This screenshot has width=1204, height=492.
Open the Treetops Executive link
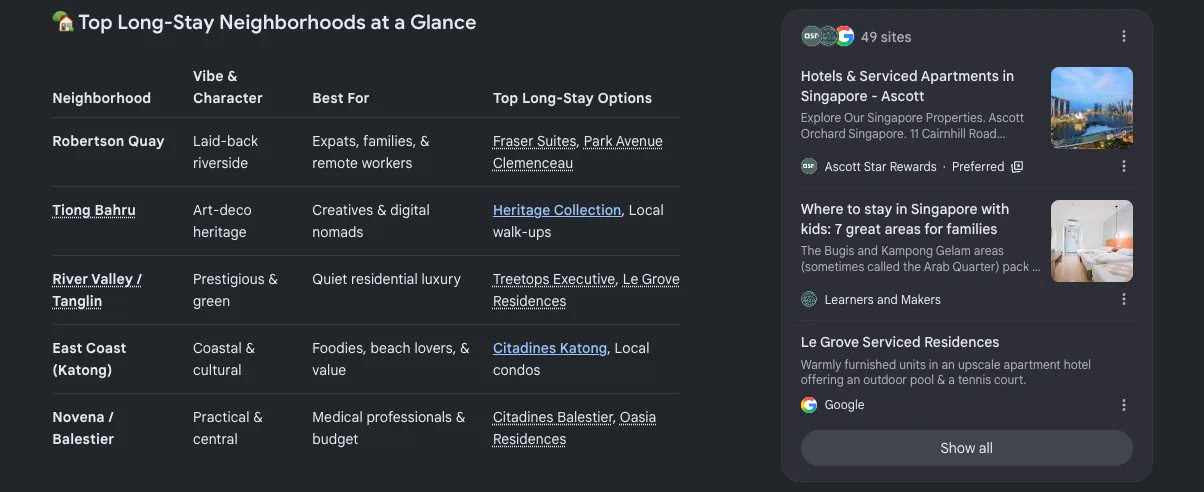554,279
